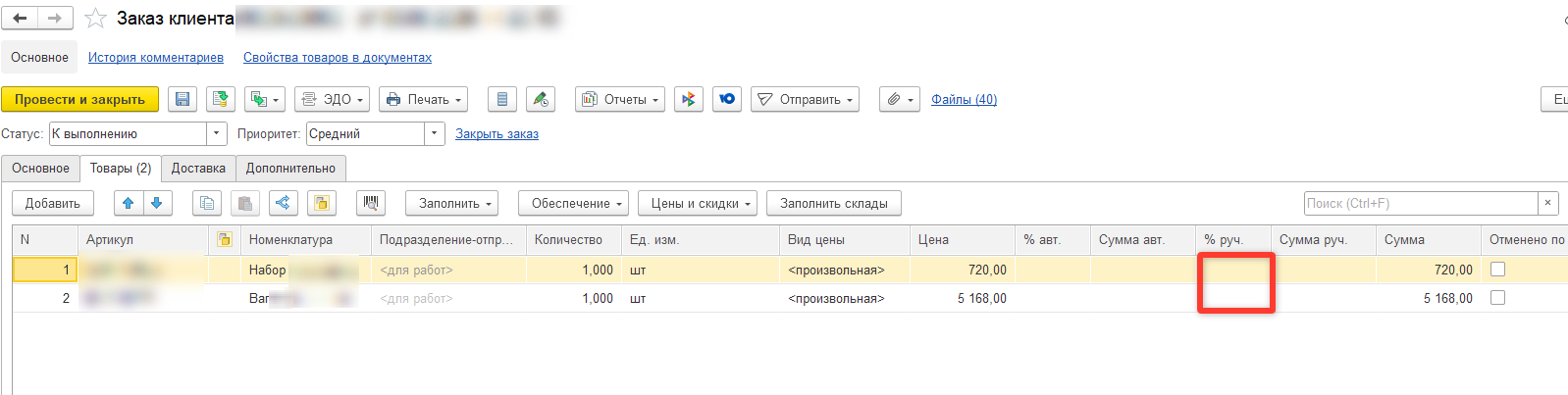
Task: Check Отменено box in the 5 168,00 row
Action: pyautogui.click(x=1497, y=297)
